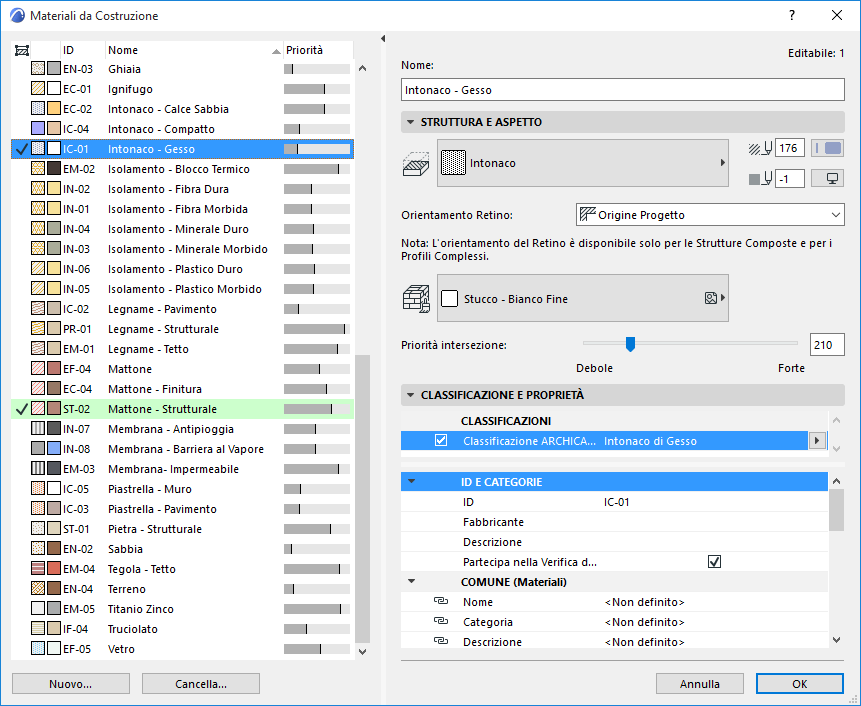
Task: Click the fill icon of Tegola - Tetto
Action: 38,568
